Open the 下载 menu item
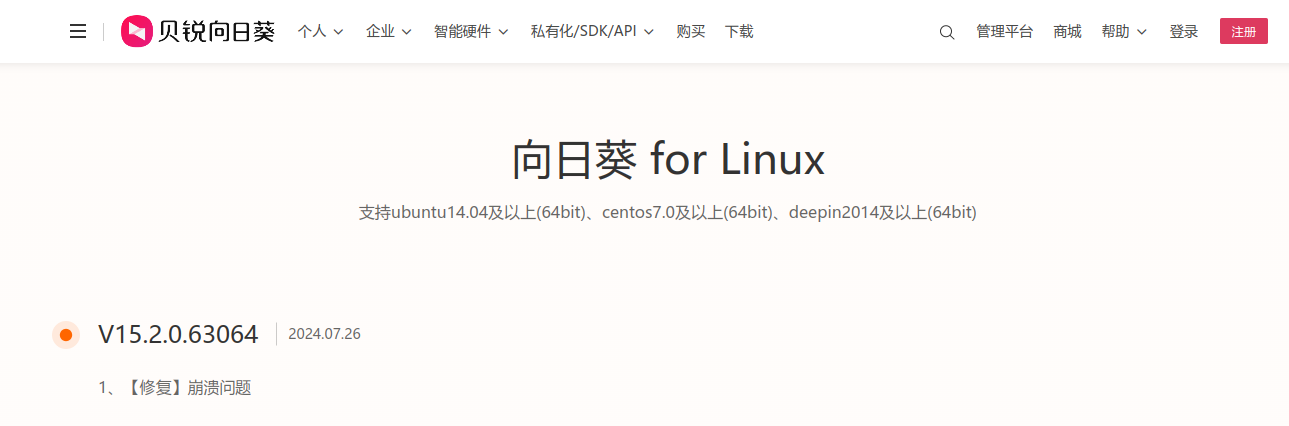This screenshot has height=426, width=1289. coord(739,32)
